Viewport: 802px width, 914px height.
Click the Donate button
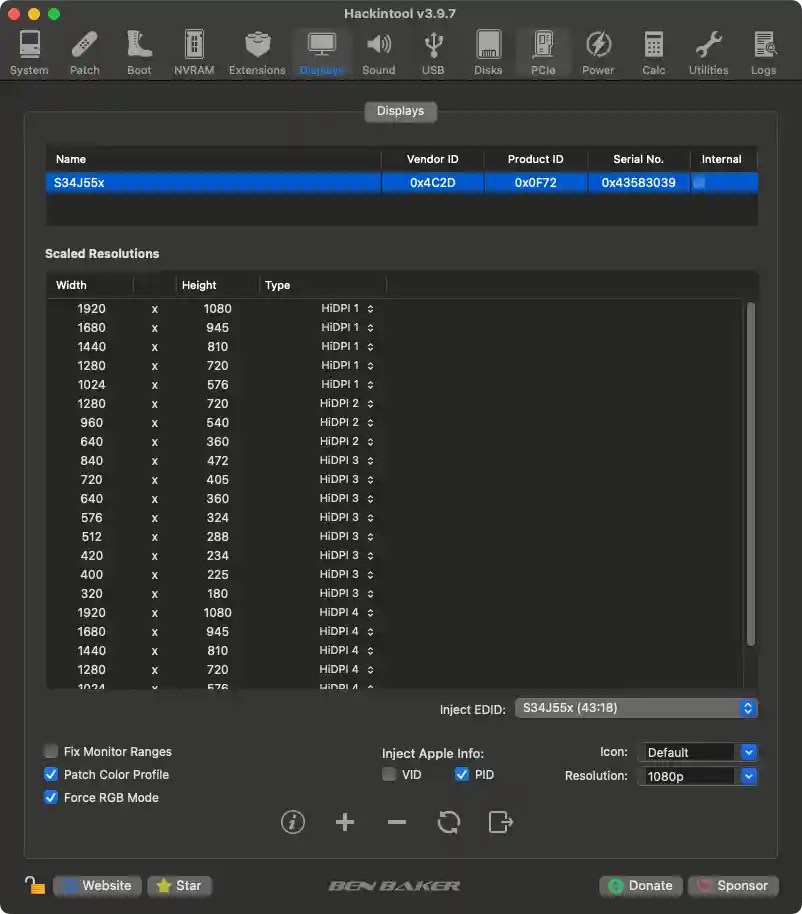640,885
